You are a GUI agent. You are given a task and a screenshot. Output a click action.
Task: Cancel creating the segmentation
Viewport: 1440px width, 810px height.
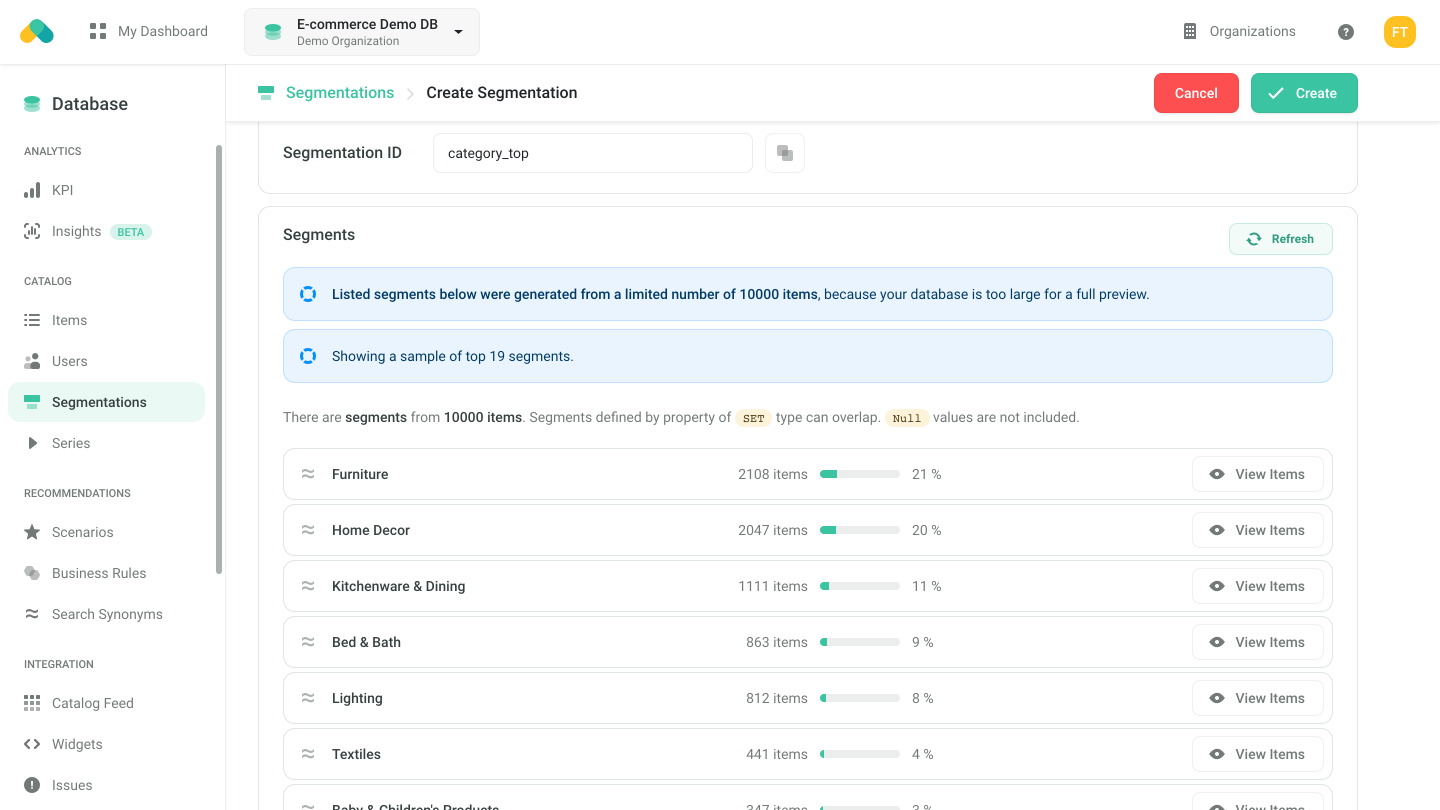click(1196, 93)
